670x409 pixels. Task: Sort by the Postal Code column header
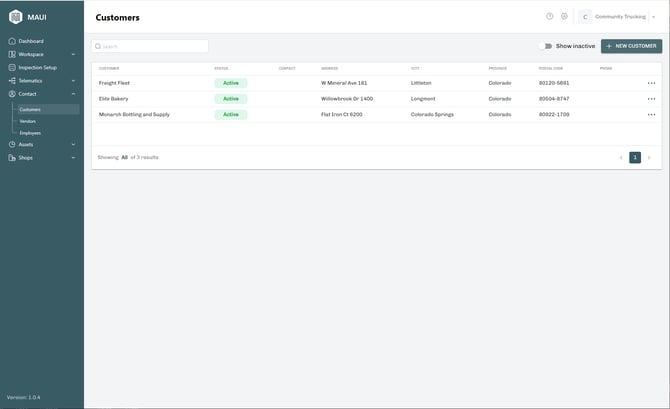(x=551, y=68)
